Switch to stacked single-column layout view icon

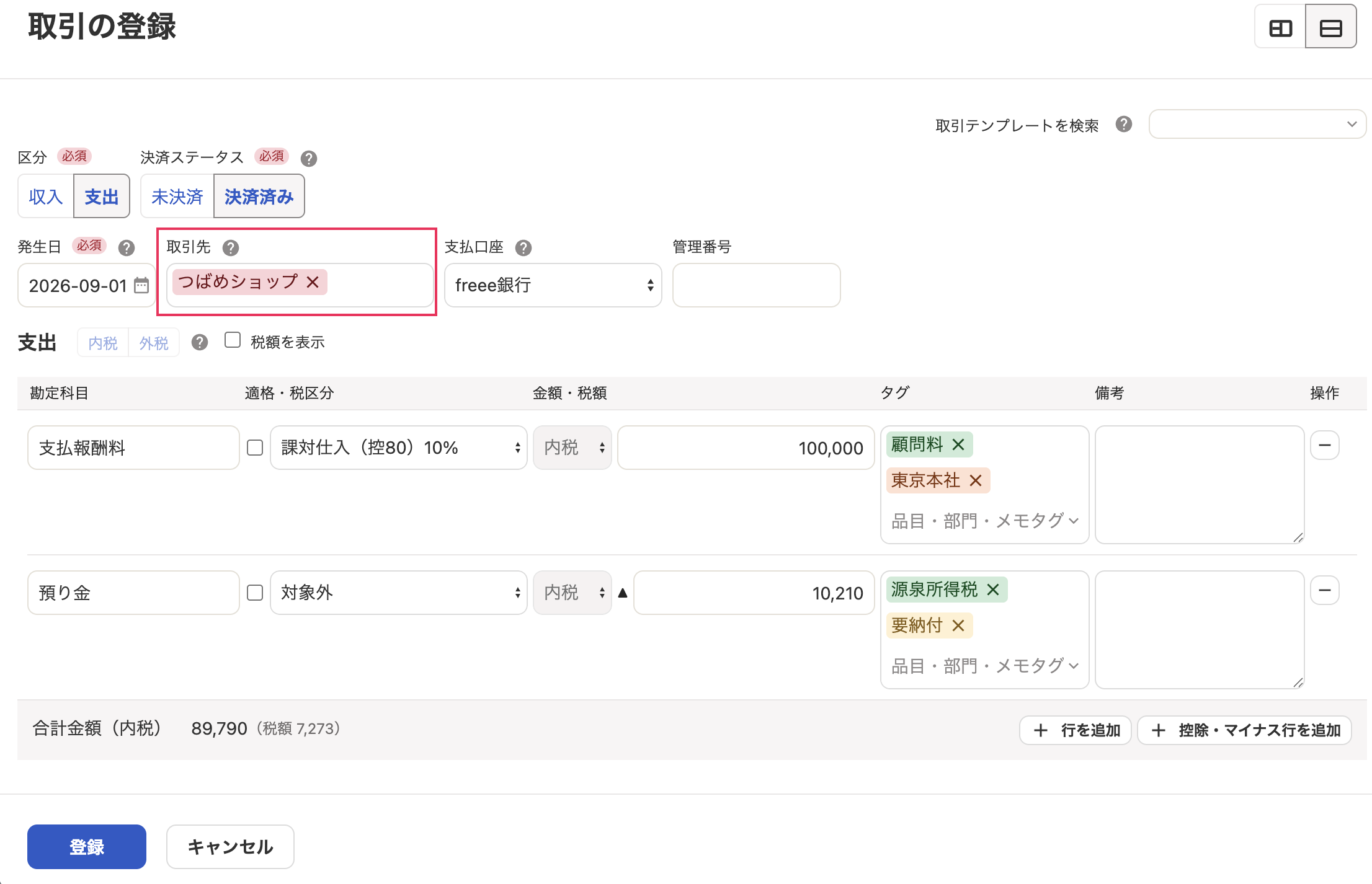pos(1330,28)
